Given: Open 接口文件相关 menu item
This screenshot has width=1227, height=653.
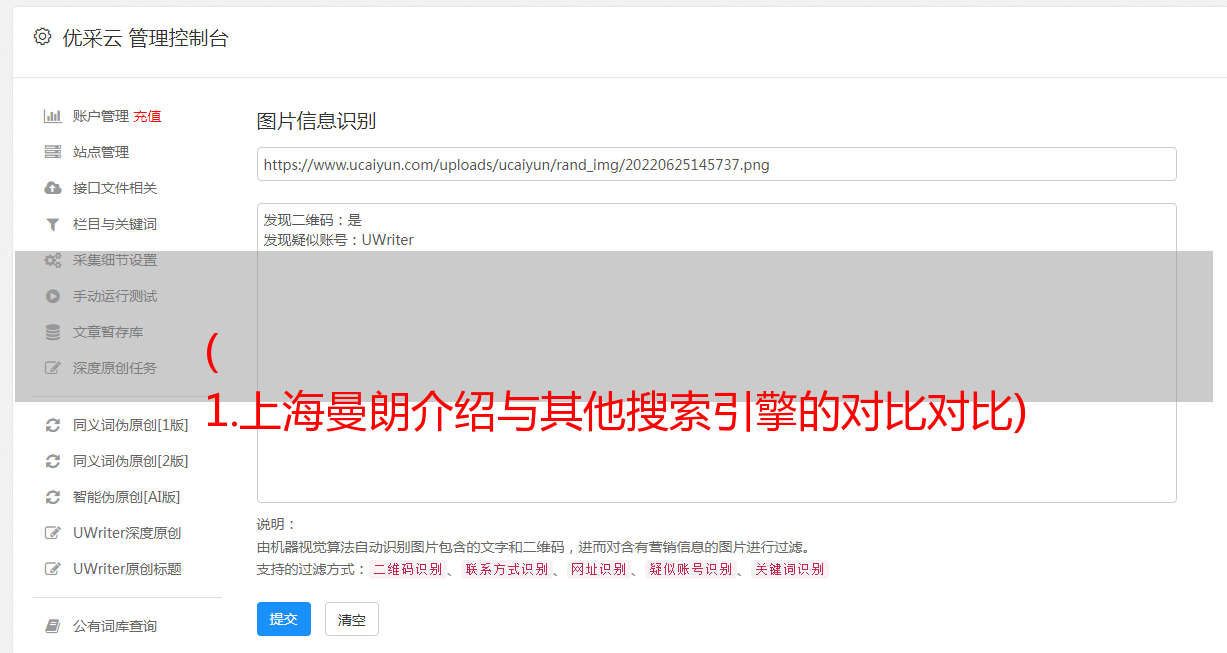Looking at the screenshot, I should coord(115,188).
